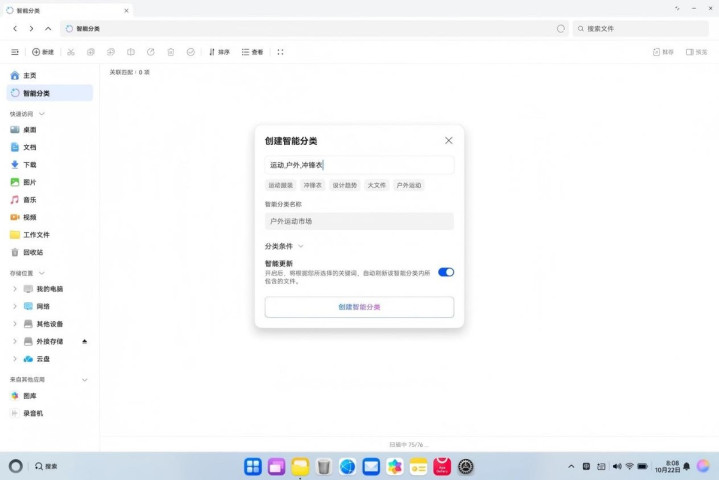Click the 云盘 cloud drive icon

[x=28, y=358]
